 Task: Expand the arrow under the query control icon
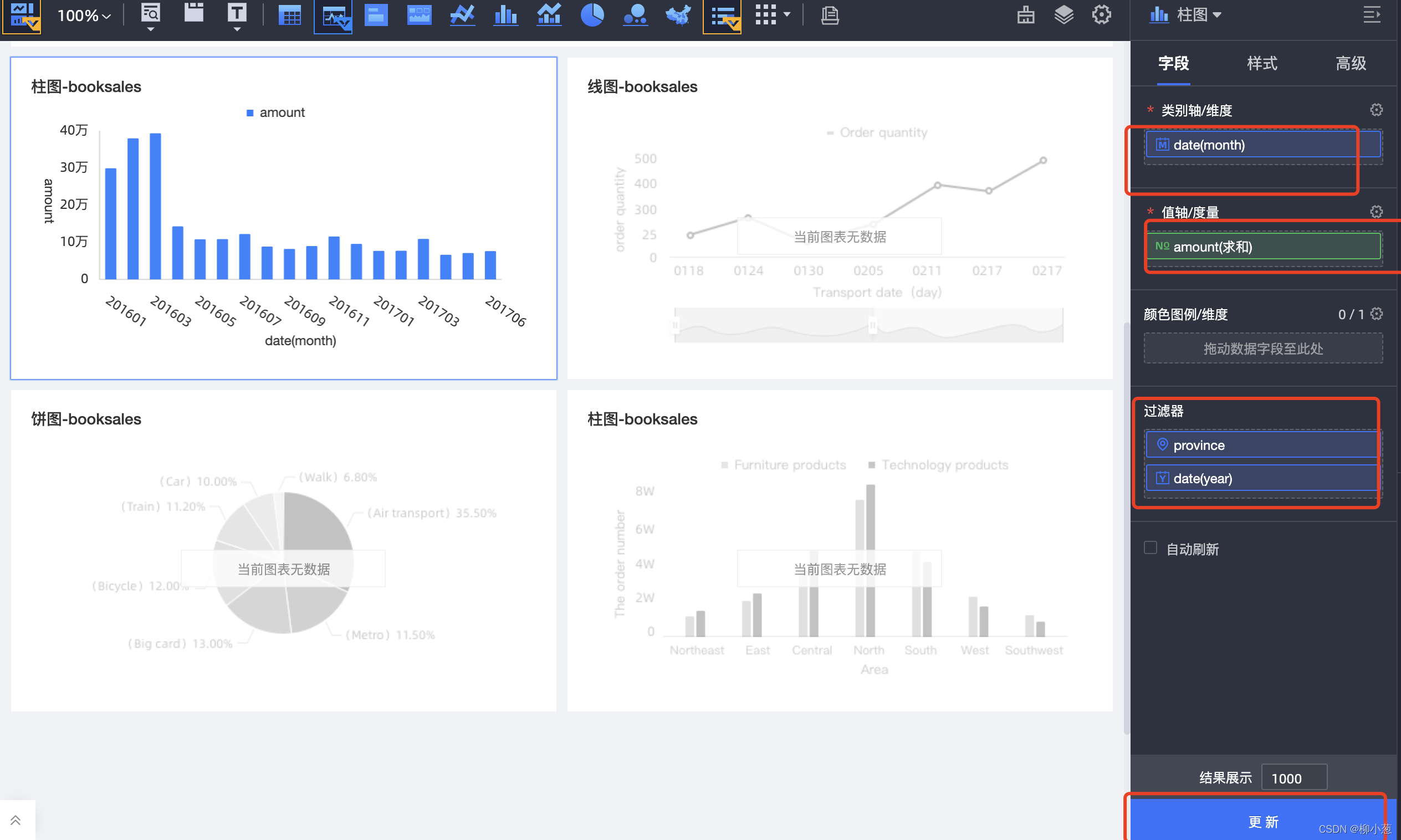151,29
